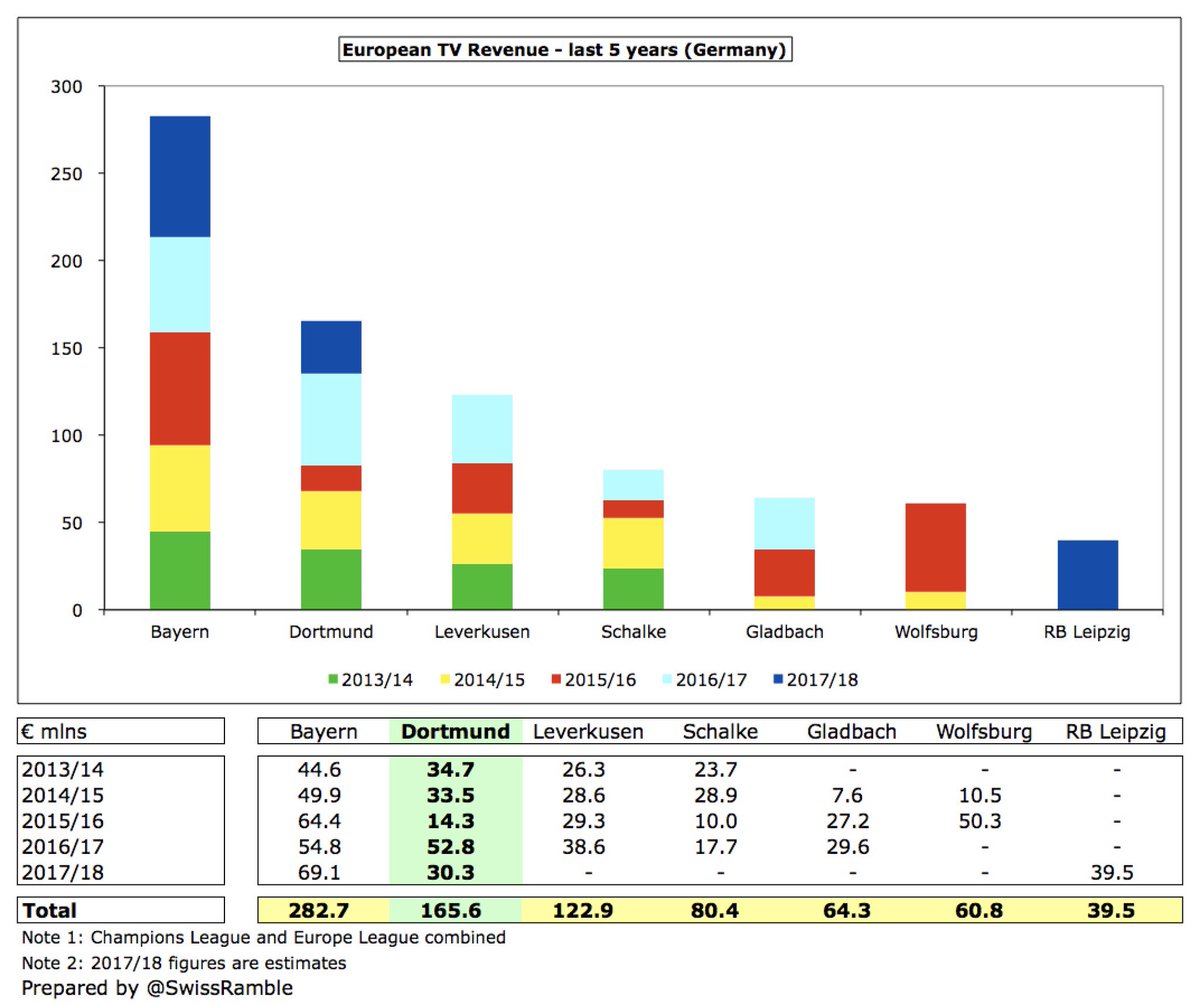
Task: Click the green 2013/14 legend swatch
Action: coord(335,680)
